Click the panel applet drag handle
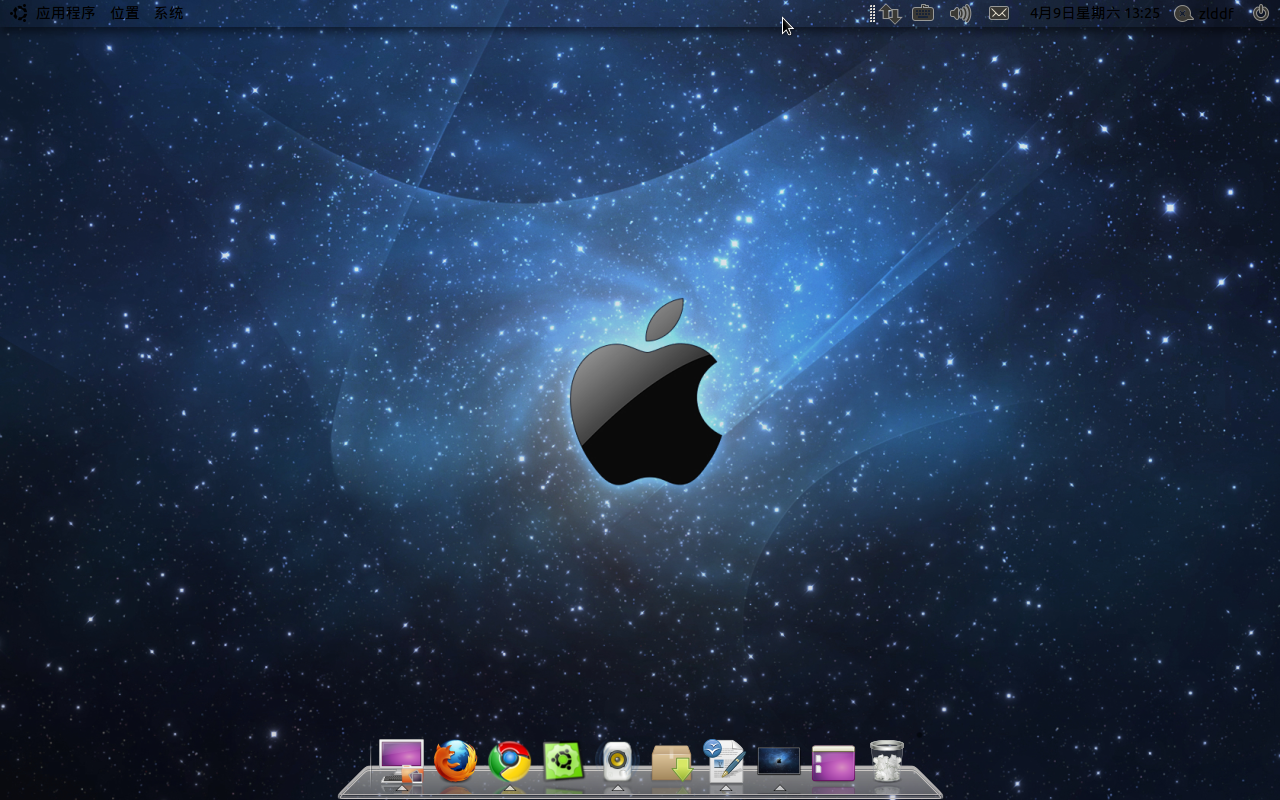This screenshot has height=800, width=1280. tap(872, 13)
